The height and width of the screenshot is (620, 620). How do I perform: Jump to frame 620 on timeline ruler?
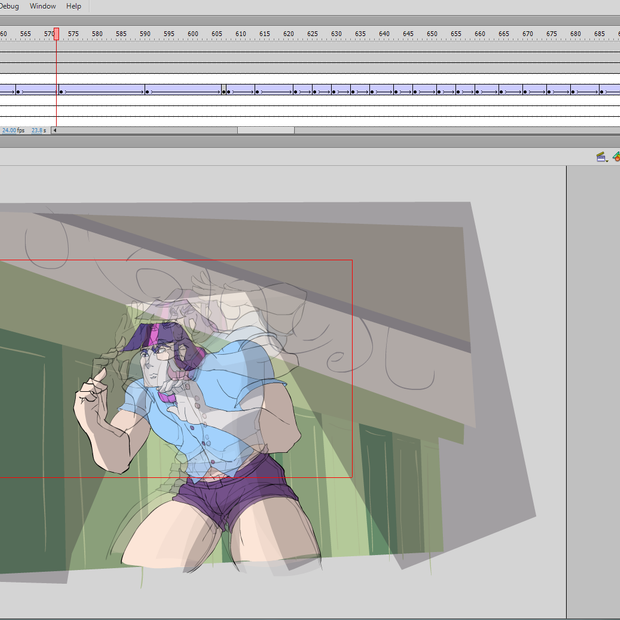click(289, 34)
